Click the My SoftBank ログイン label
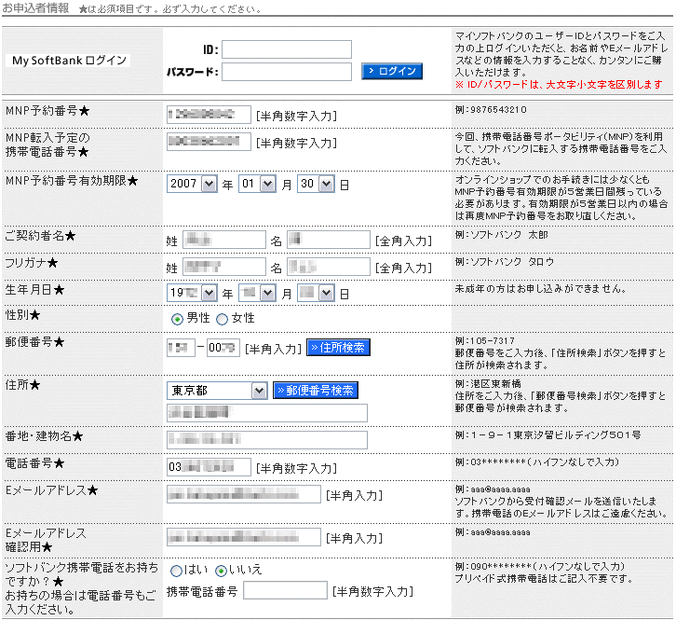 [69, 60]
